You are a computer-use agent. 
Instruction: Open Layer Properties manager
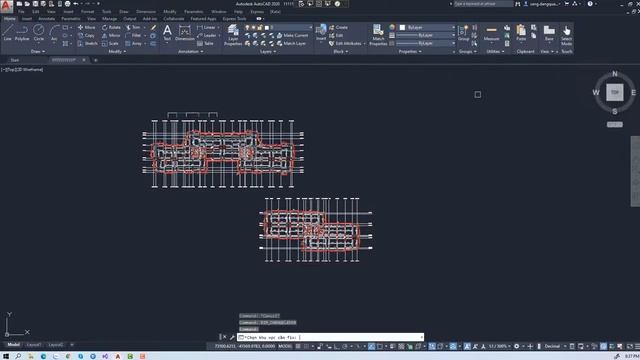233,35
